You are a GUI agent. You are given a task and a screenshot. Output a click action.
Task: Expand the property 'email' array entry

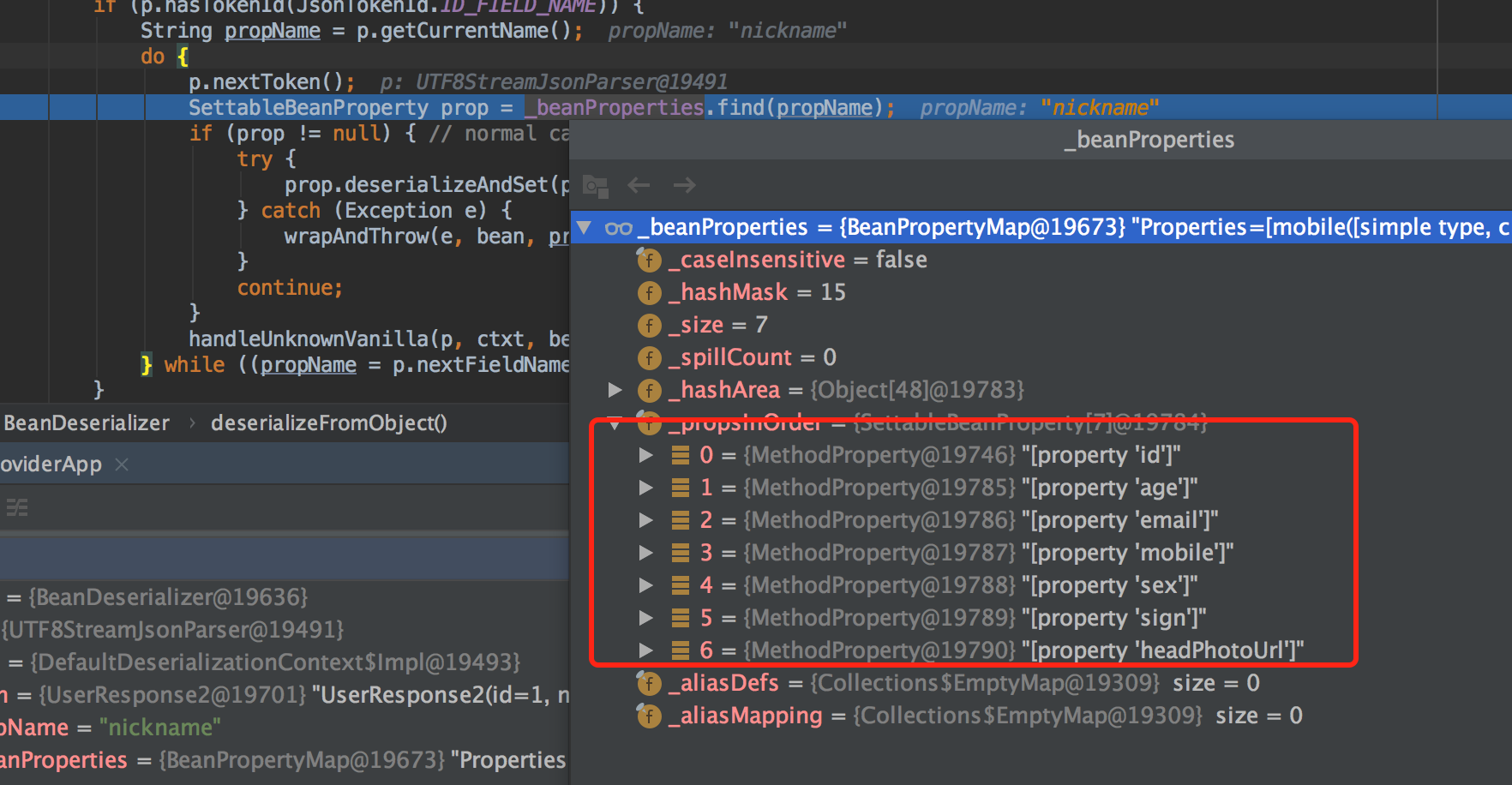pos(646,520)
